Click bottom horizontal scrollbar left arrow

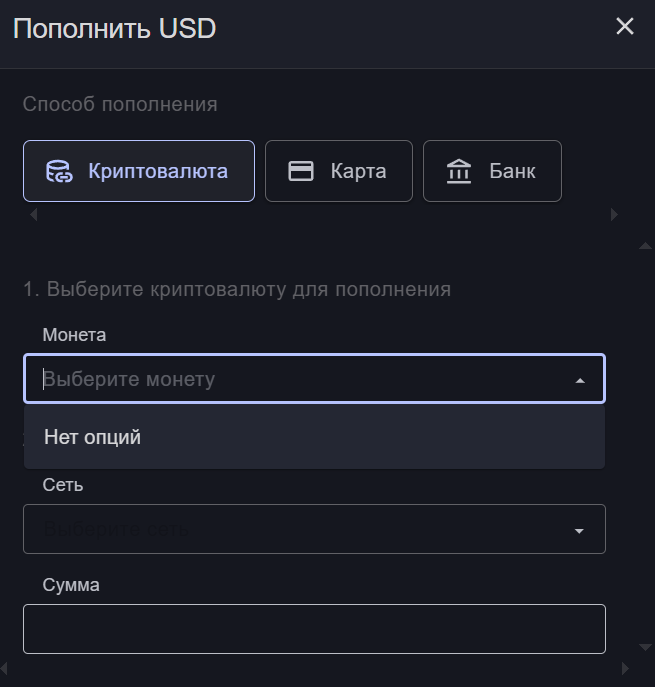click(x=5, y=668)
